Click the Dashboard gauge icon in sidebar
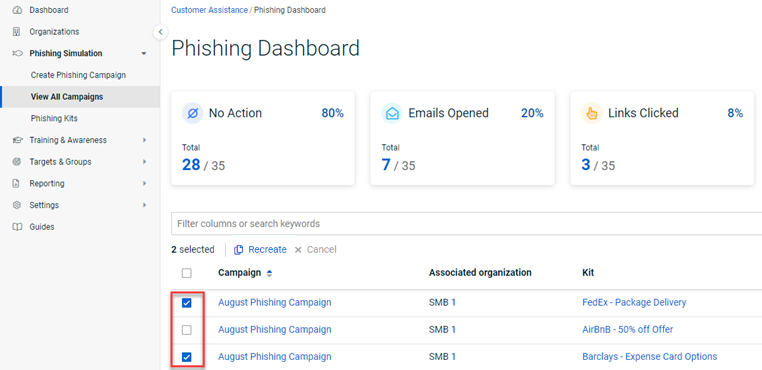 17,10
